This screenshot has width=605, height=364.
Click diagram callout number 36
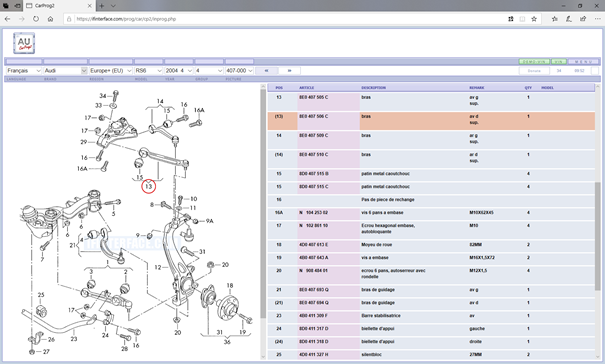point(227,342)
